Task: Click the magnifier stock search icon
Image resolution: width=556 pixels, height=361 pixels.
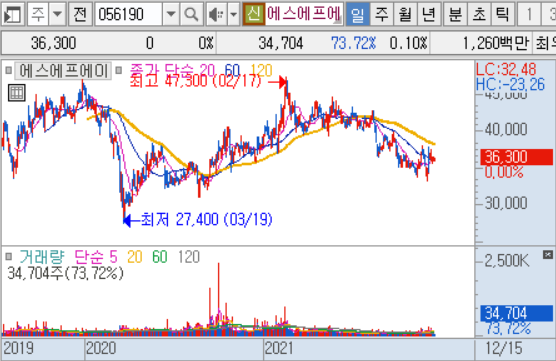Action: click(x=191, y=14)
